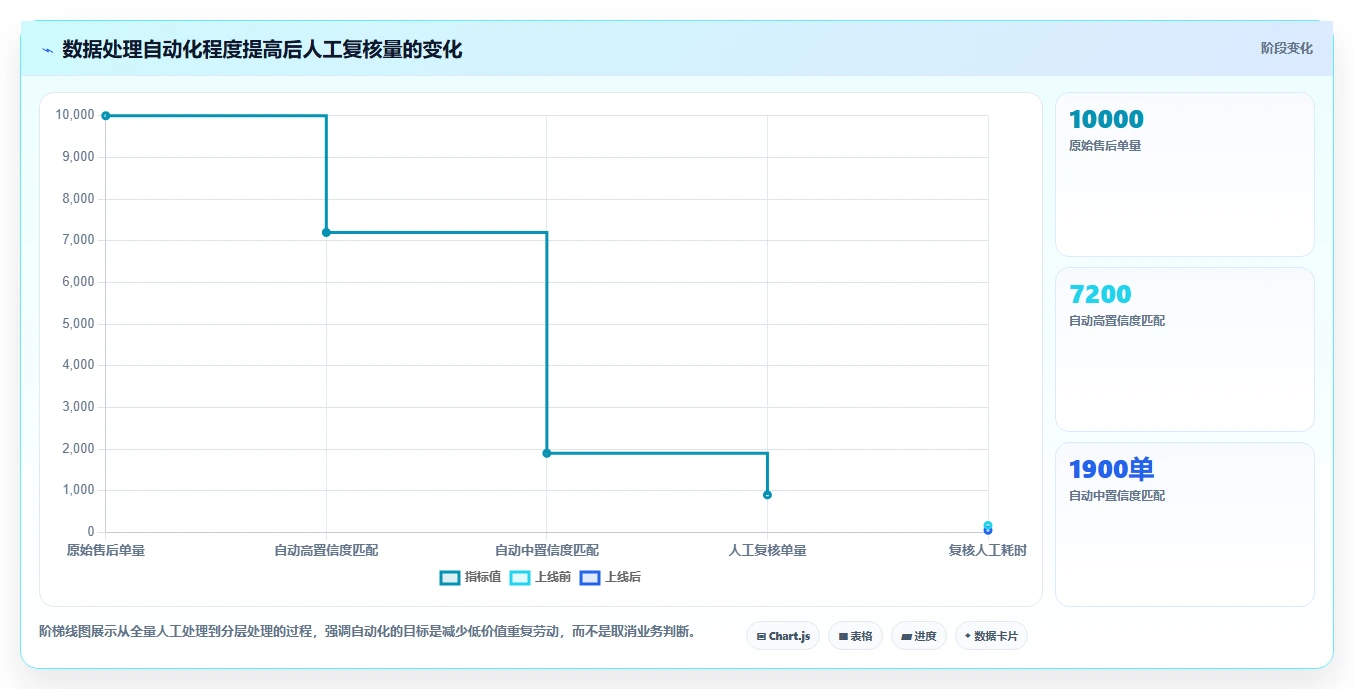The image size is (1354, 689).
Task: Click the 进度 tag button
Action: pos(918,636)
